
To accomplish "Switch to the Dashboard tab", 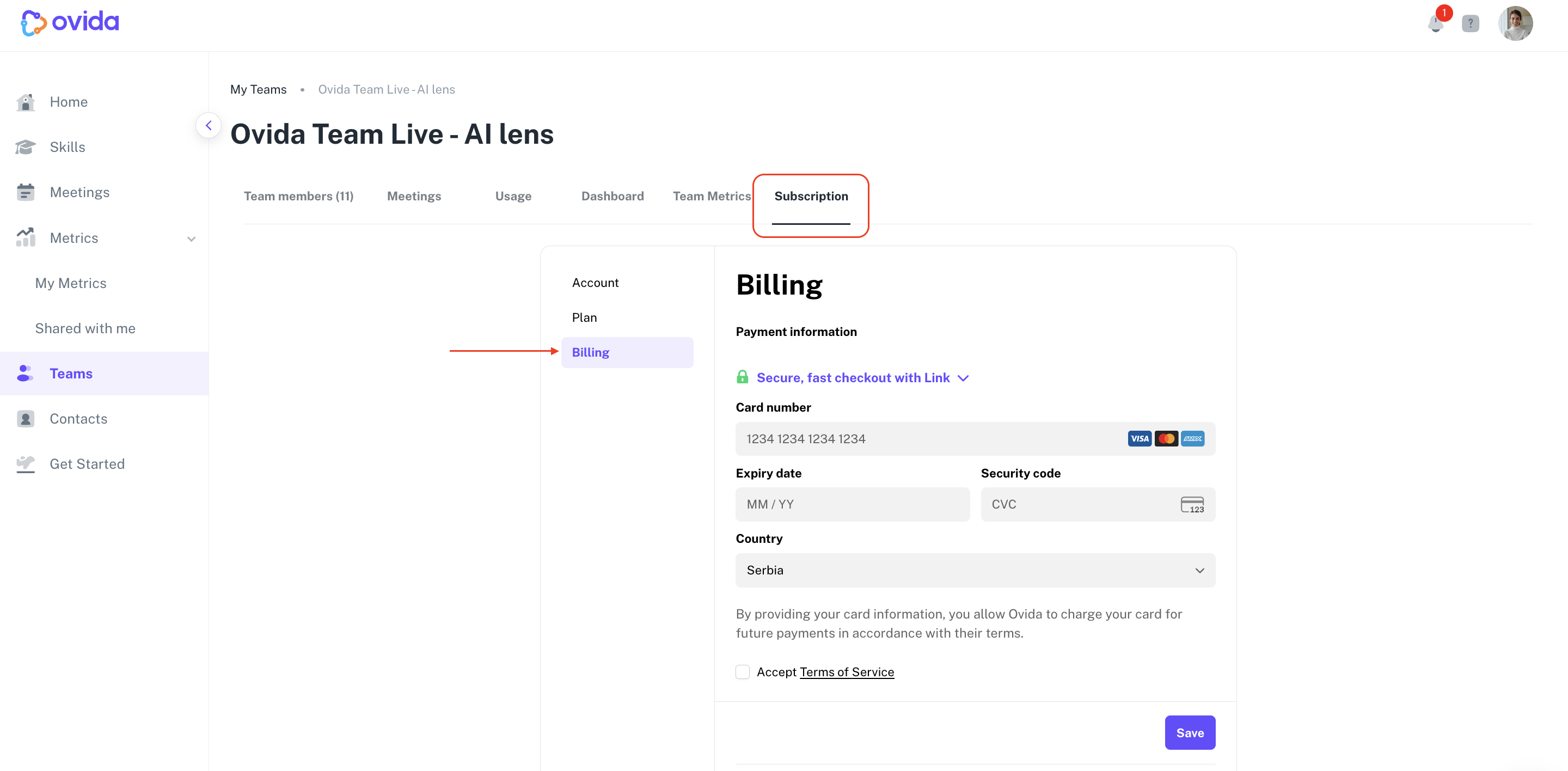I will (612, 196).
